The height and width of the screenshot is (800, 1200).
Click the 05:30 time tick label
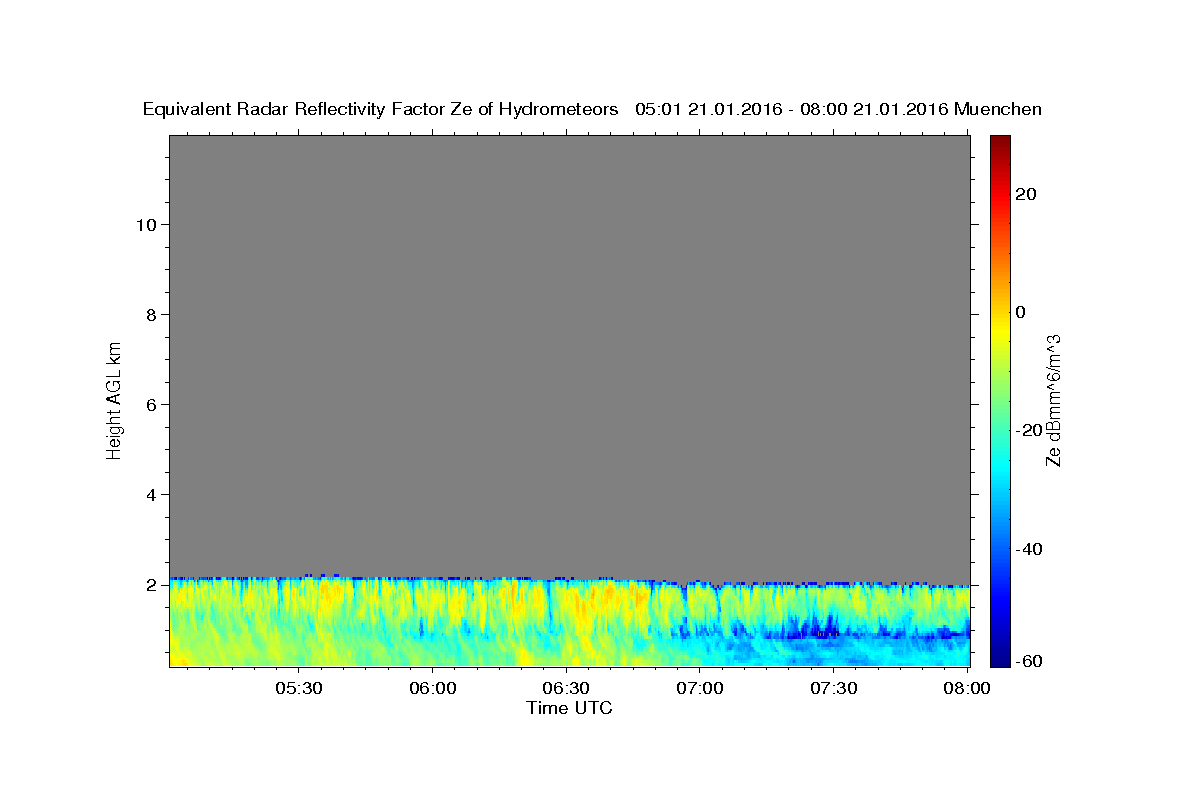pos(299,688)
